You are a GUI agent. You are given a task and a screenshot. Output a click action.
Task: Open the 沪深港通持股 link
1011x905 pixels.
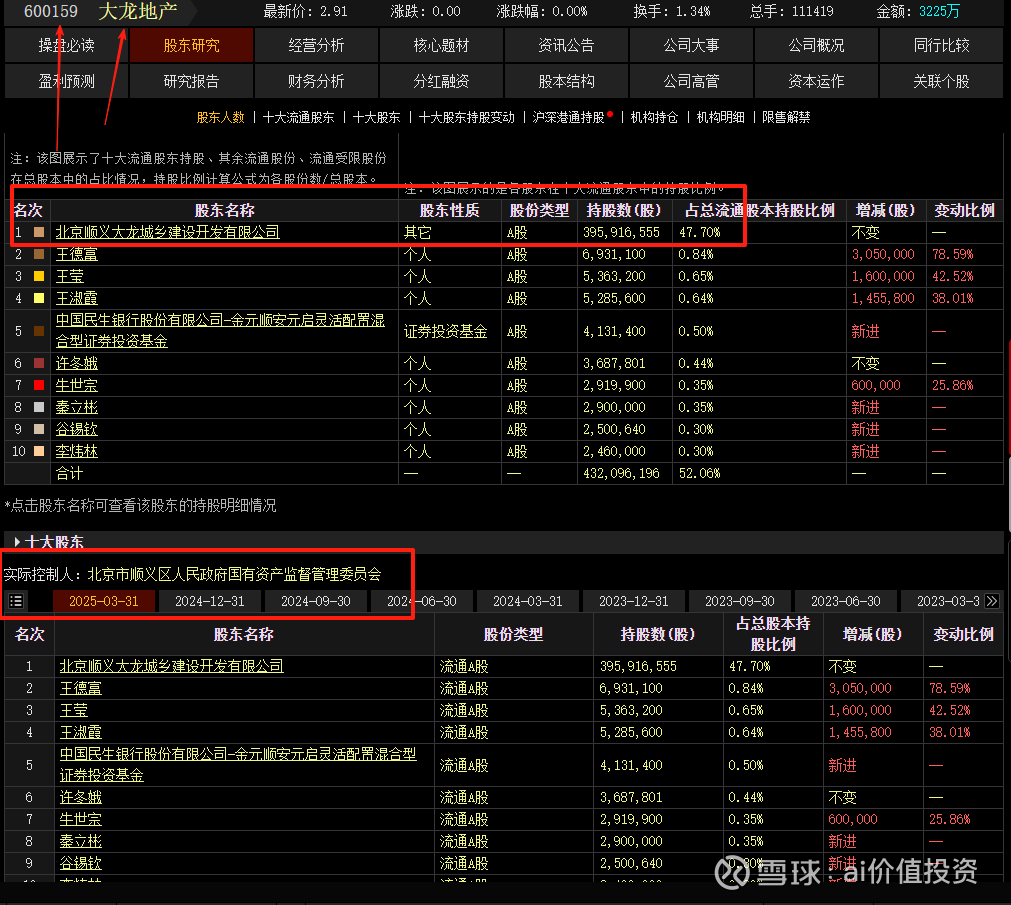click(569, 117)
